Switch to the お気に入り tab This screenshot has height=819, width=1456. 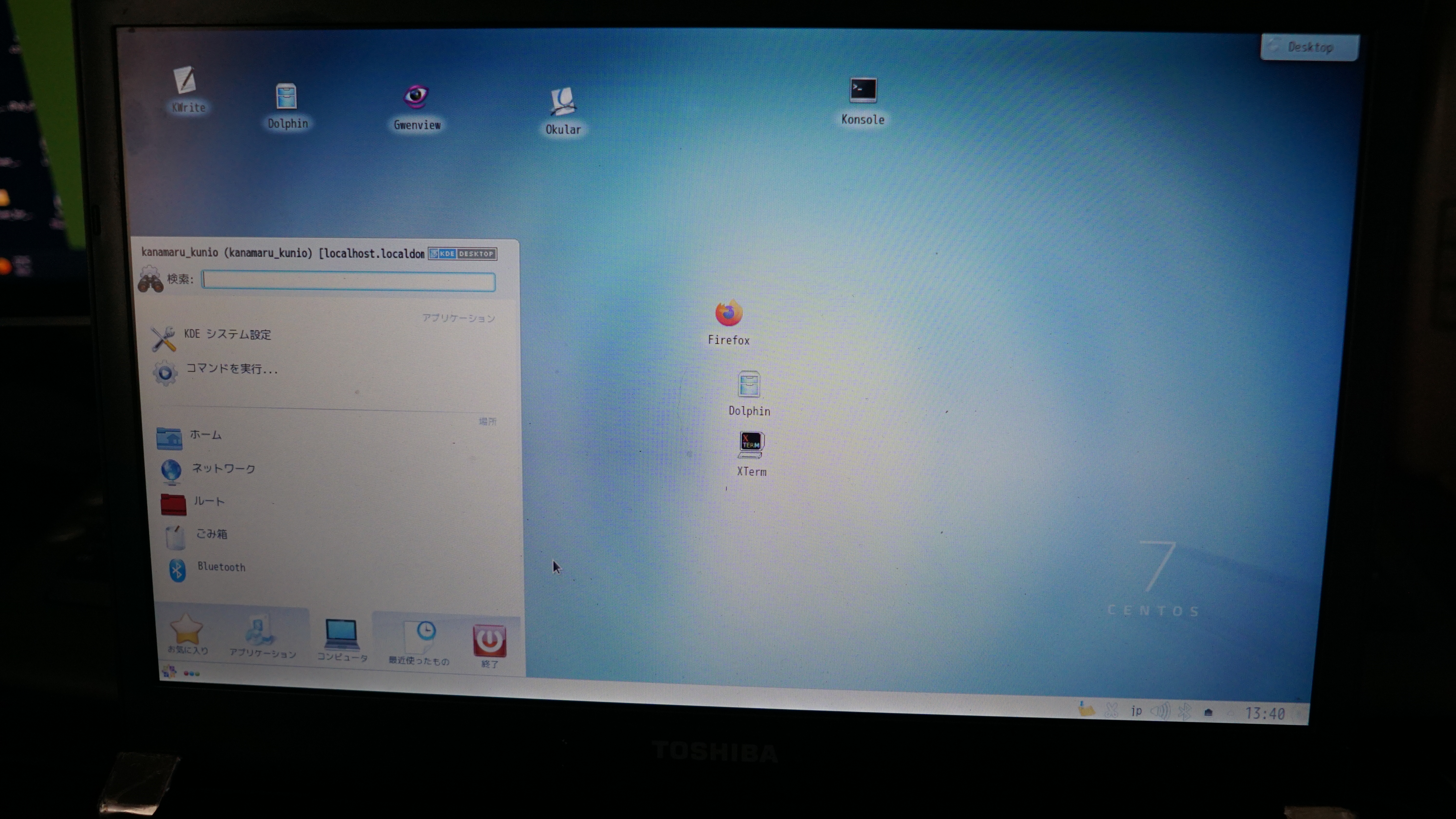coord(188,634)
